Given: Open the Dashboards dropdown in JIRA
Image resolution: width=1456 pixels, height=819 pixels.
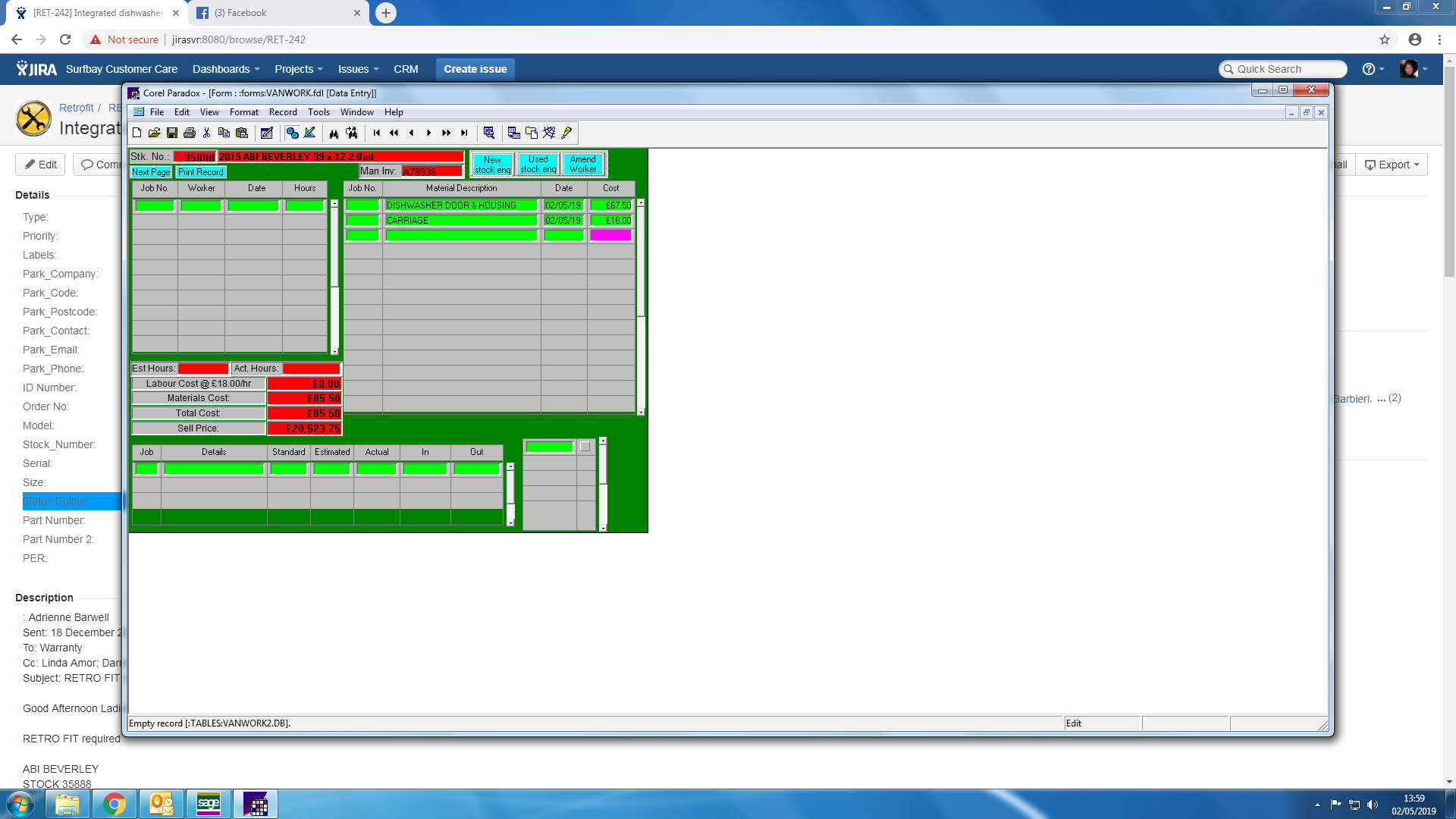Looking at the screenshot, I should click(225, 69).
